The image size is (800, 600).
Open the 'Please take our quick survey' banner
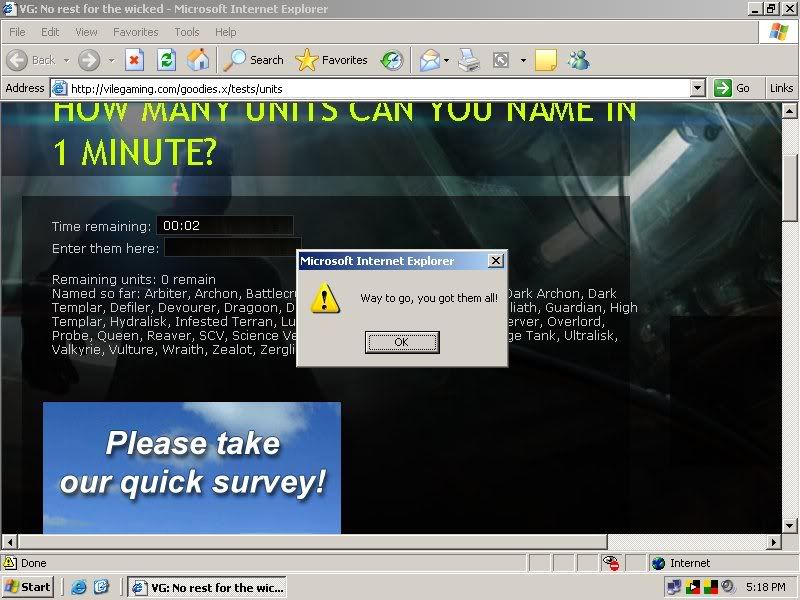192,468
